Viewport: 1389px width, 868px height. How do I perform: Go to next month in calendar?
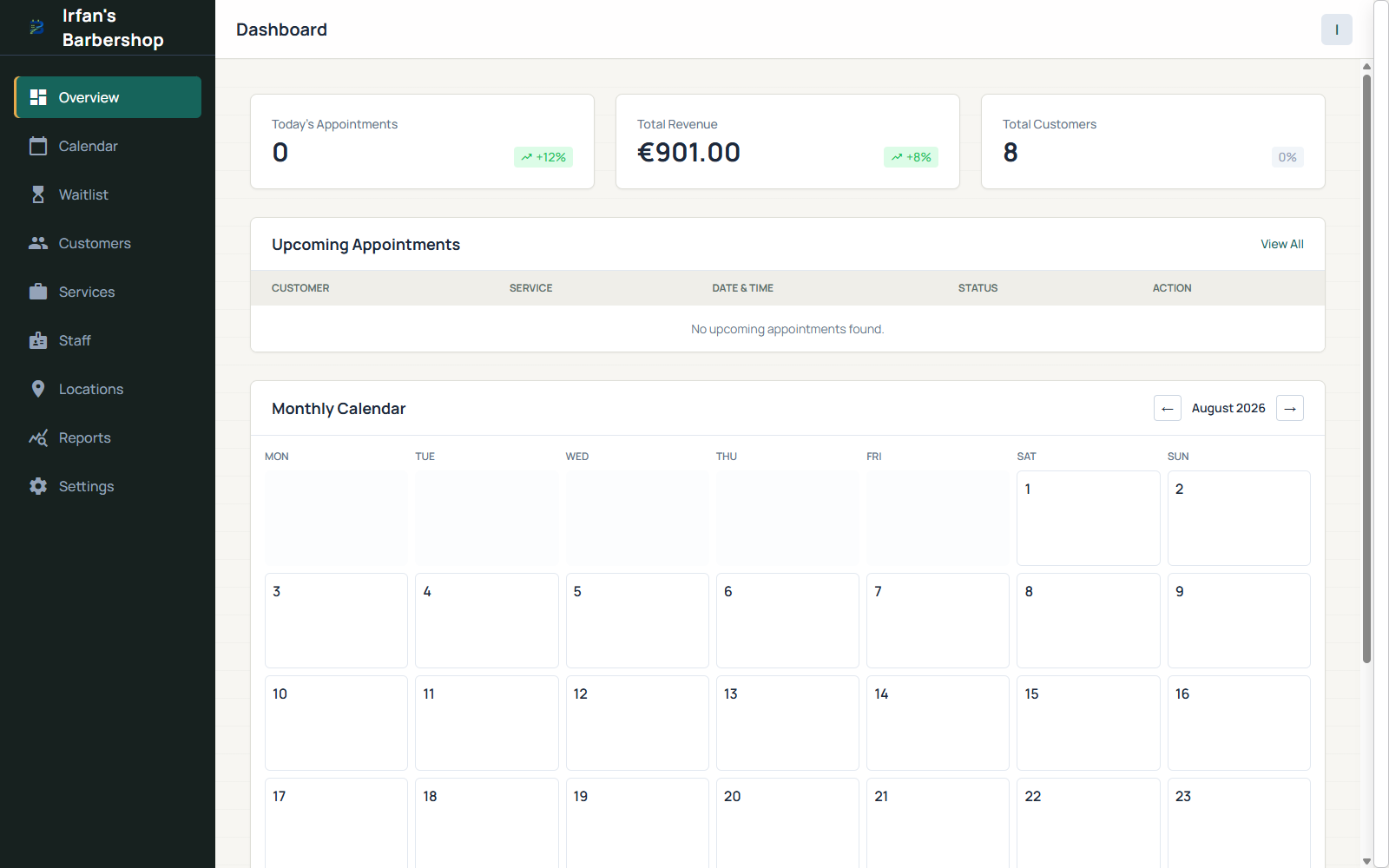1290,408
